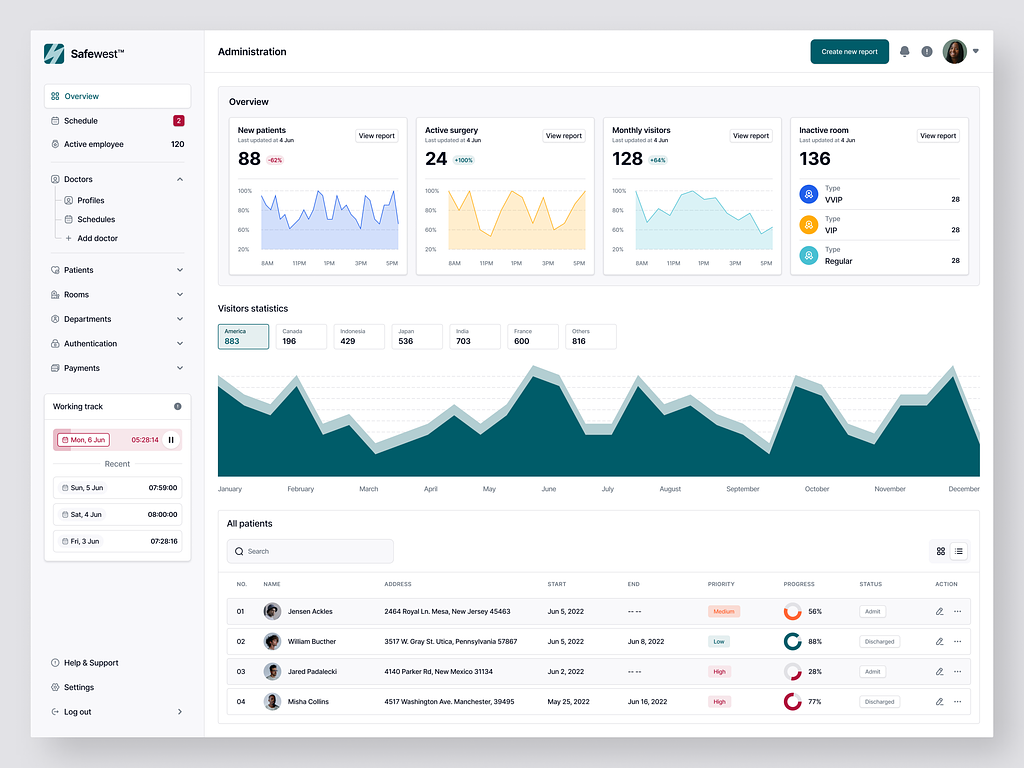Click the Working track info icon
This screenshot has width=1024, height=768.
(x=178, y=407)
